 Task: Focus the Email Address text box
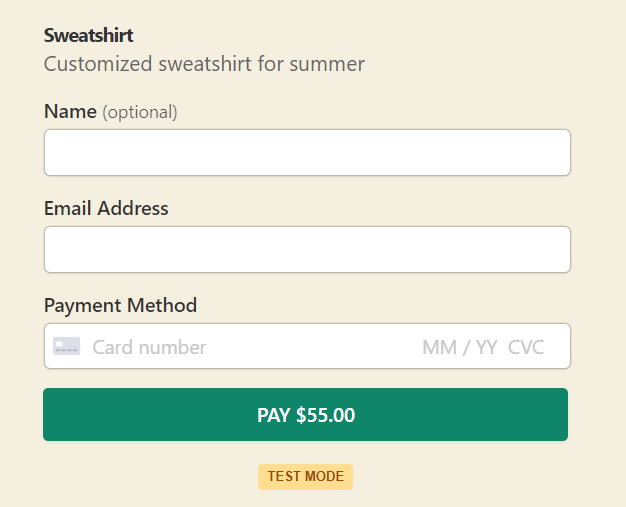click(x=307, y=249)
